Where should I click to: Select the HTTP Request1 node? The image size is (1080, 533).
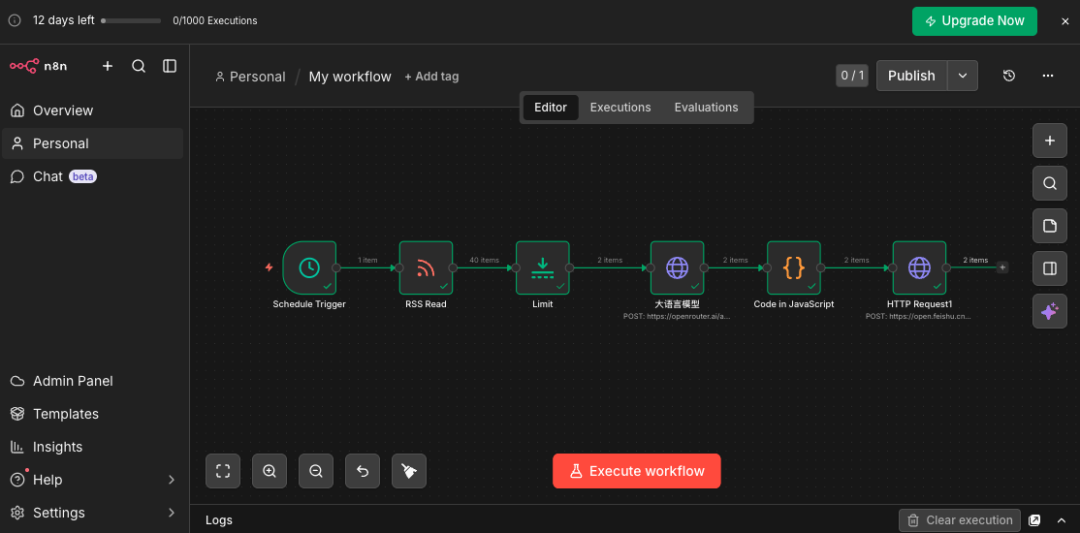(920, 268)
